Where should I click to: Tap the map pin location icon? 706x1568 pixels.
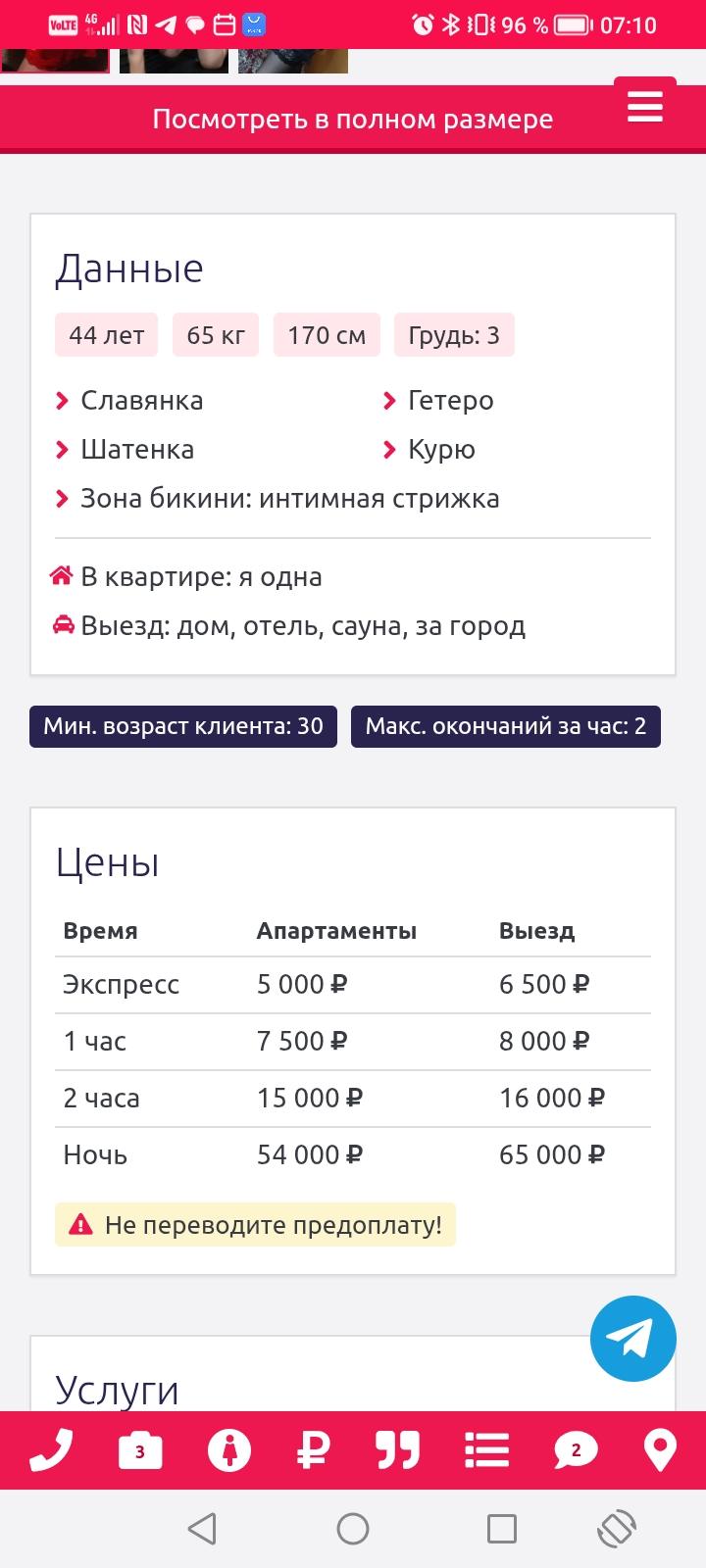pyautogui.click(x=660, y=1450)
